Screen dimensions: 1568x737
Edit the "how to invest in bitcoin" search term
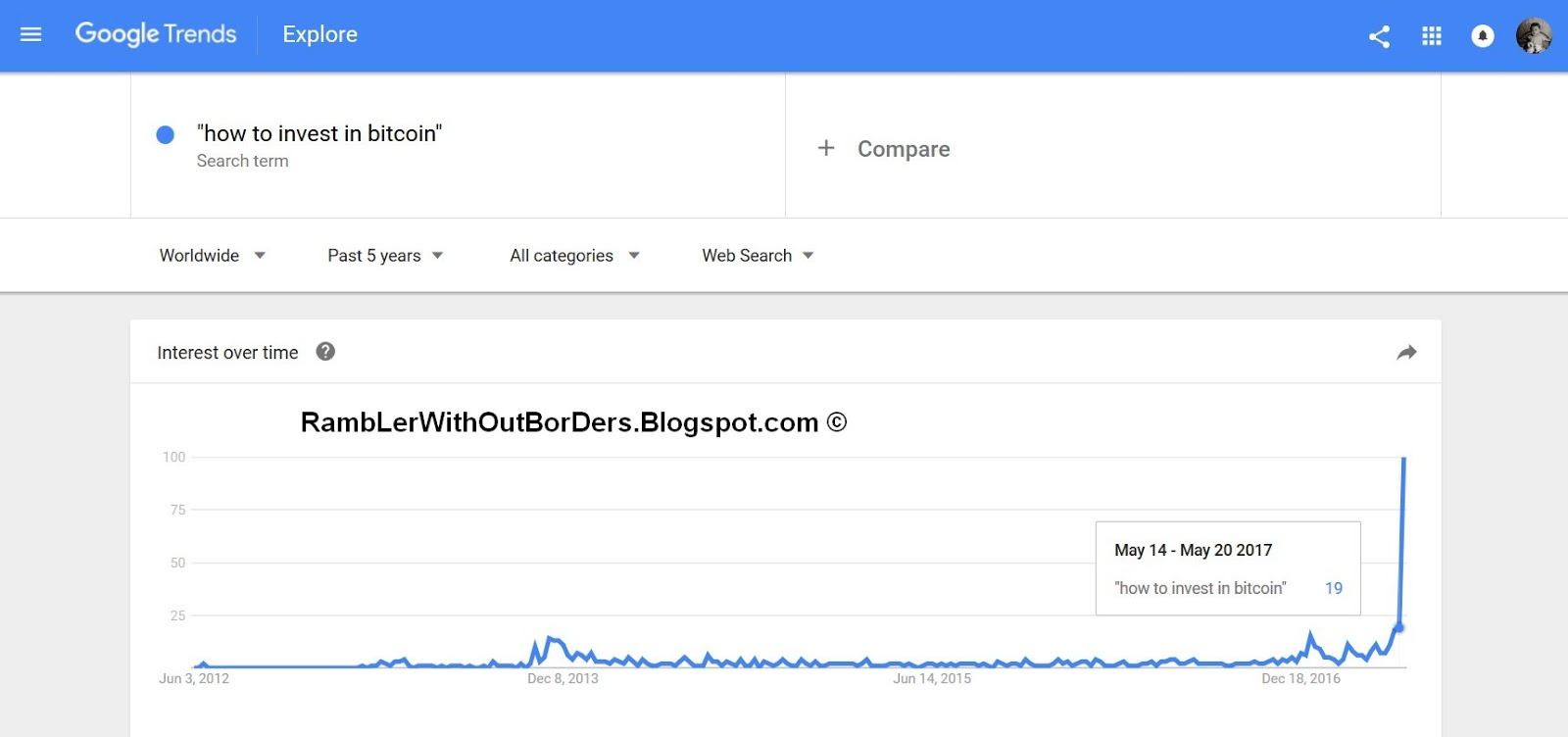pos(319,133)
